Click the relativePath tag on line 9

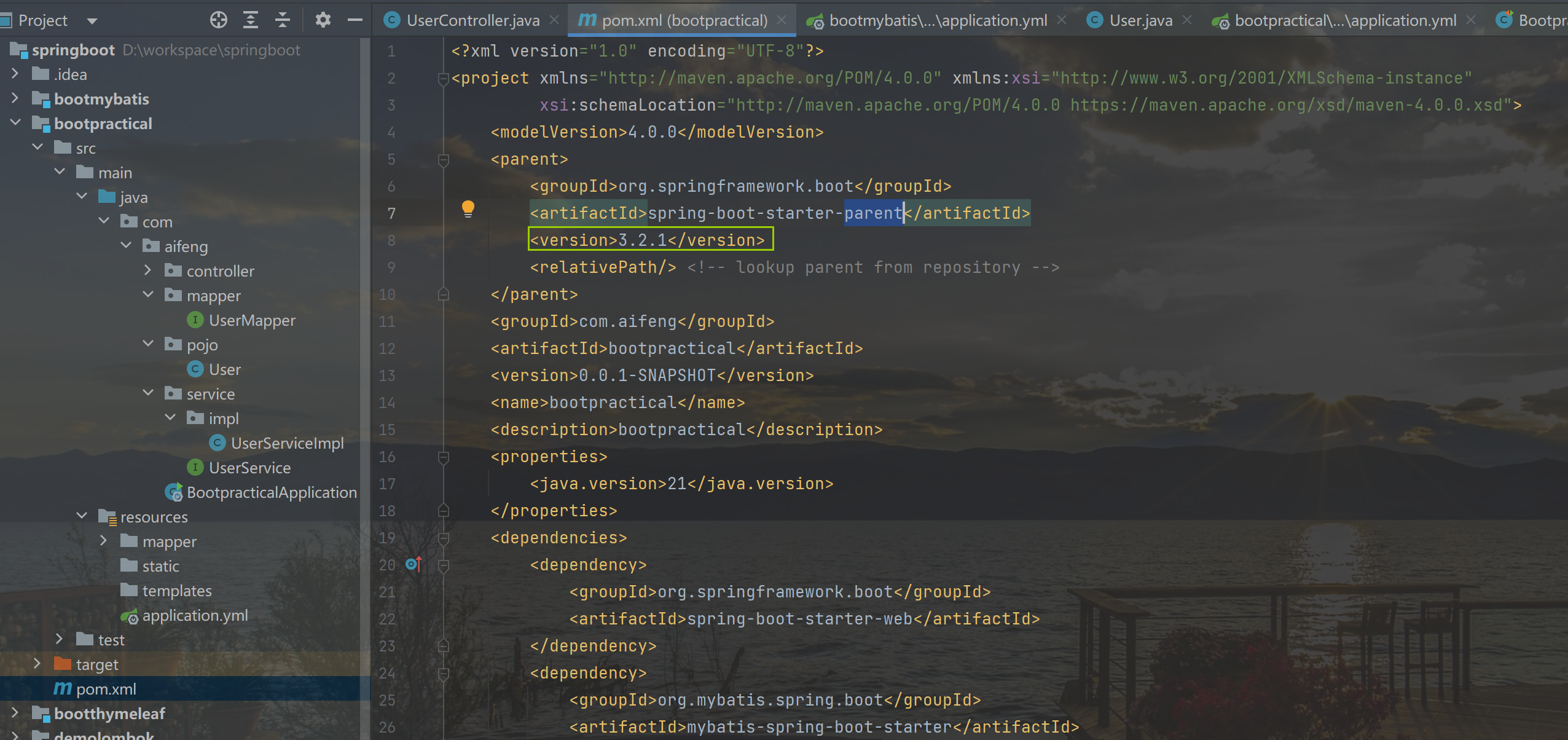tap(603, 267)
